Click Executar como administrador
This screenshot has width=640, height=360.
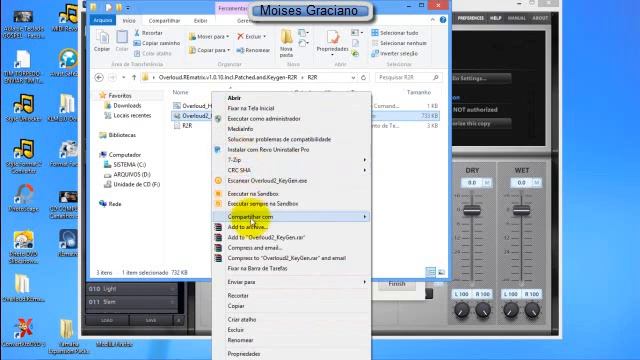[264, 118]
